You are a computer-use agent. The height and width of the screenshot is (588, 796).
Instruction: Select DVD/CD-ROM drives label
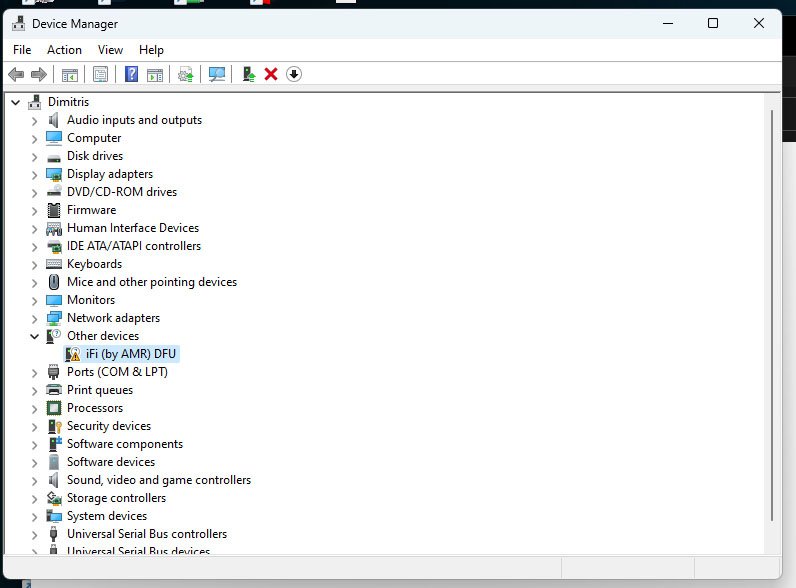click(x=122, y=192)
